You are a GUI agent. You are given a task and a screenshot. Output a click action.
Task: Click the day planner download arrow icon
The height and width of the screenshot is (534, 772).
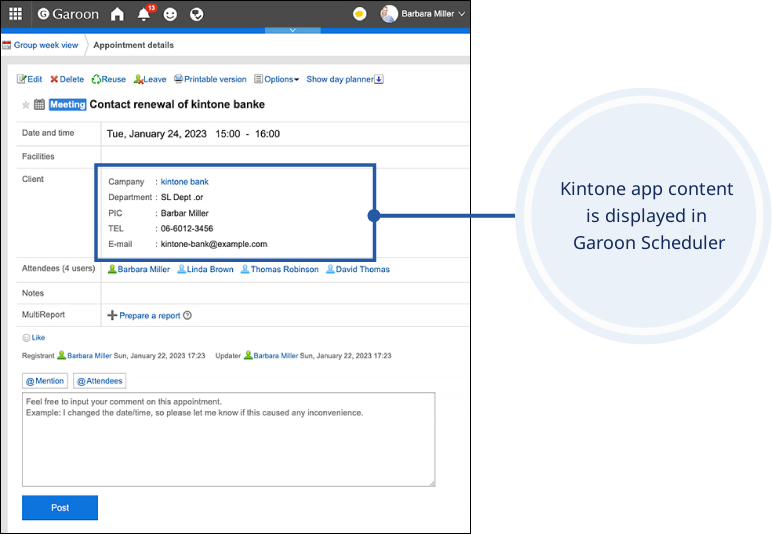pos(379,79)
